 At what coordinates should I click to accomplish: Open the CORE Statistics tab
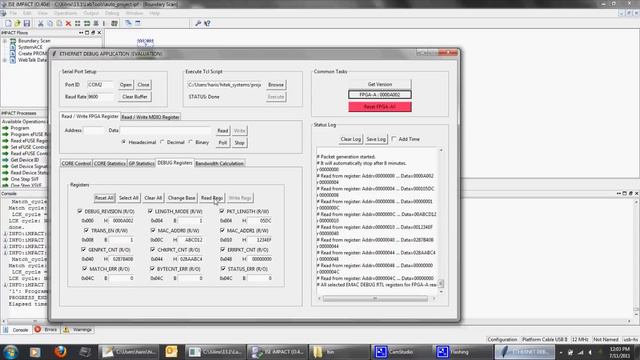pyautogui.click(x=109, y=163)
